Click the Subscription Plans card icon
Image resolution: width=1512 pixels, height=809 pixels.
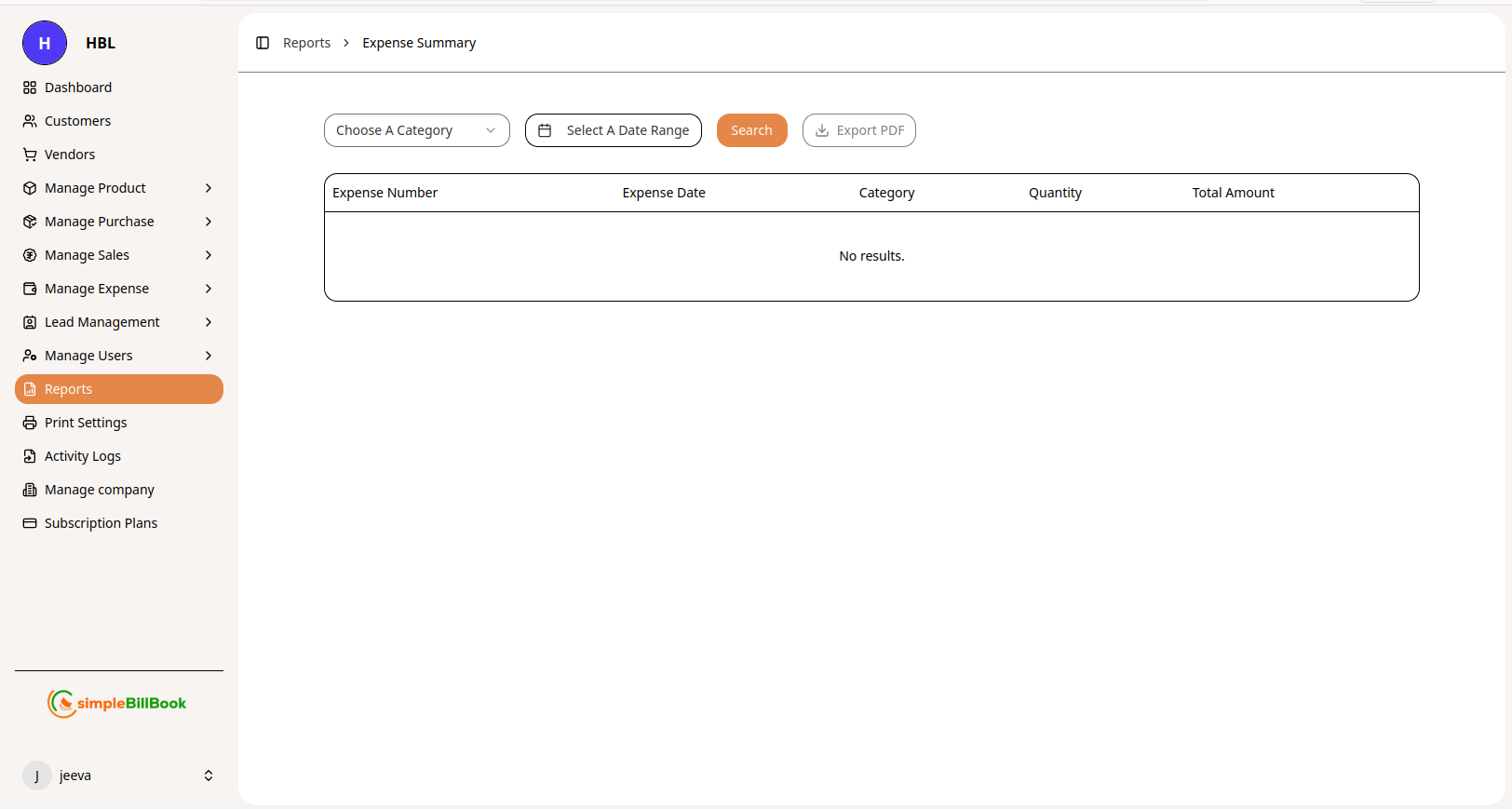[x=30, y=523]
